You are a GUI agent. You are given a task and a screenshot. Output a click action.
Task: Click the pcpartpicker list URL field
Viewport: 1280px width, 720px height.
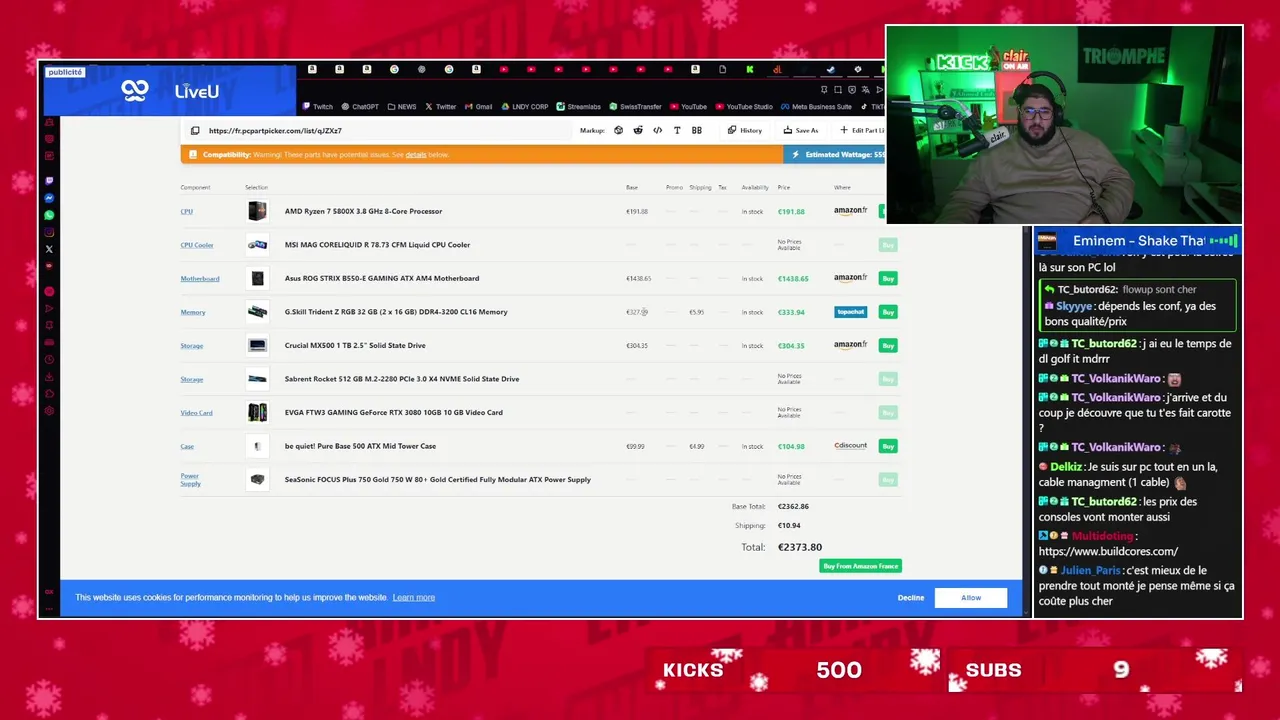380,131
